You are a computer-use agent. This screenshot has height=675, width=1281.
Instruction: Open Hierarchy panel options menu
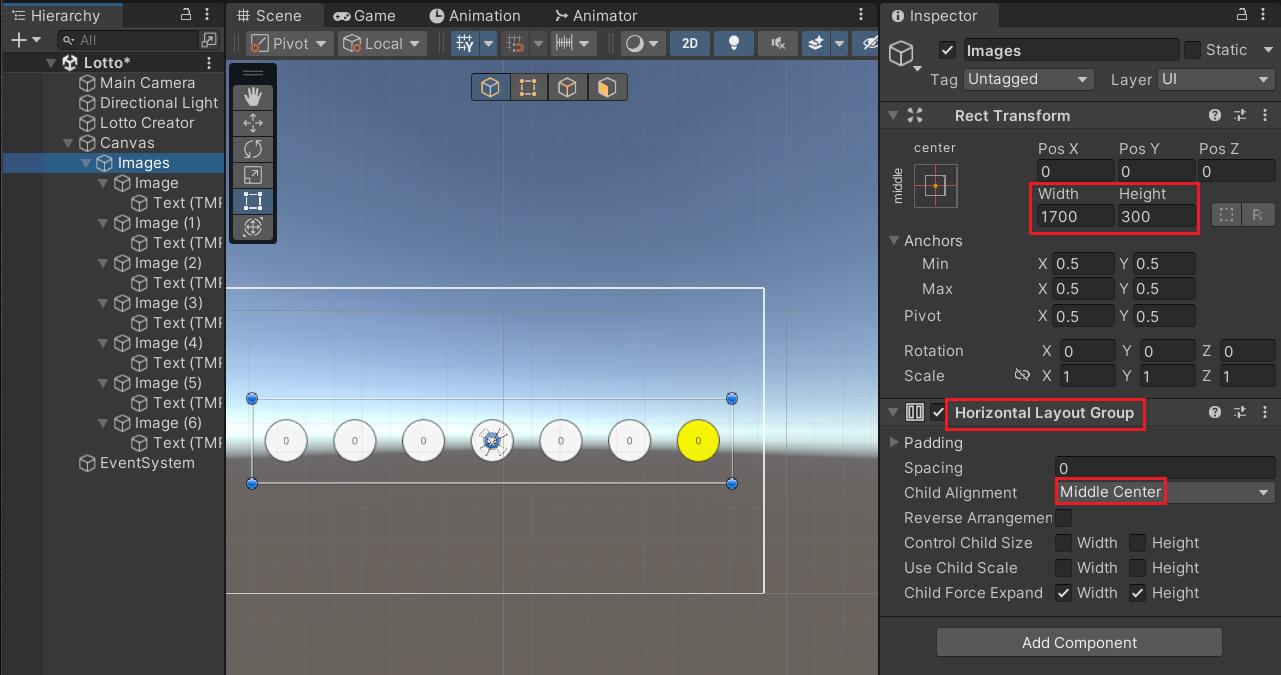point(207,15)
